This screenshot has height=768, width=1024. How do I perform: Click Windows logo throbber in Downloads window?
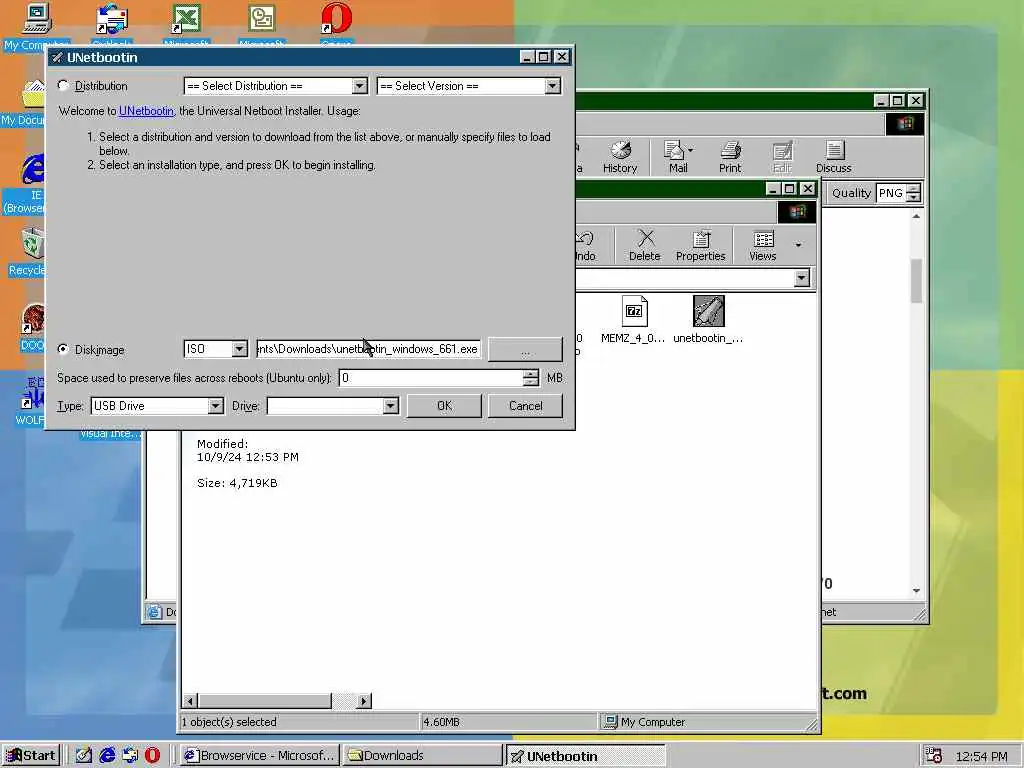pyautogui.click(x=797, y=212)
